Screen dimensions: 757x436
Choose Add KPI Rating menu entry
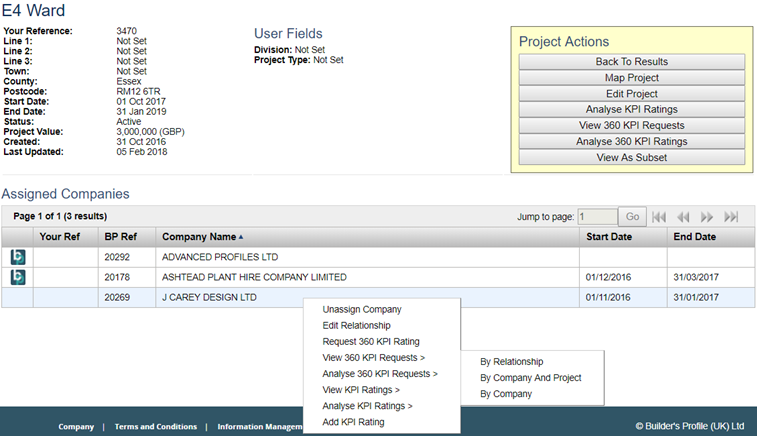pos(353,422)
